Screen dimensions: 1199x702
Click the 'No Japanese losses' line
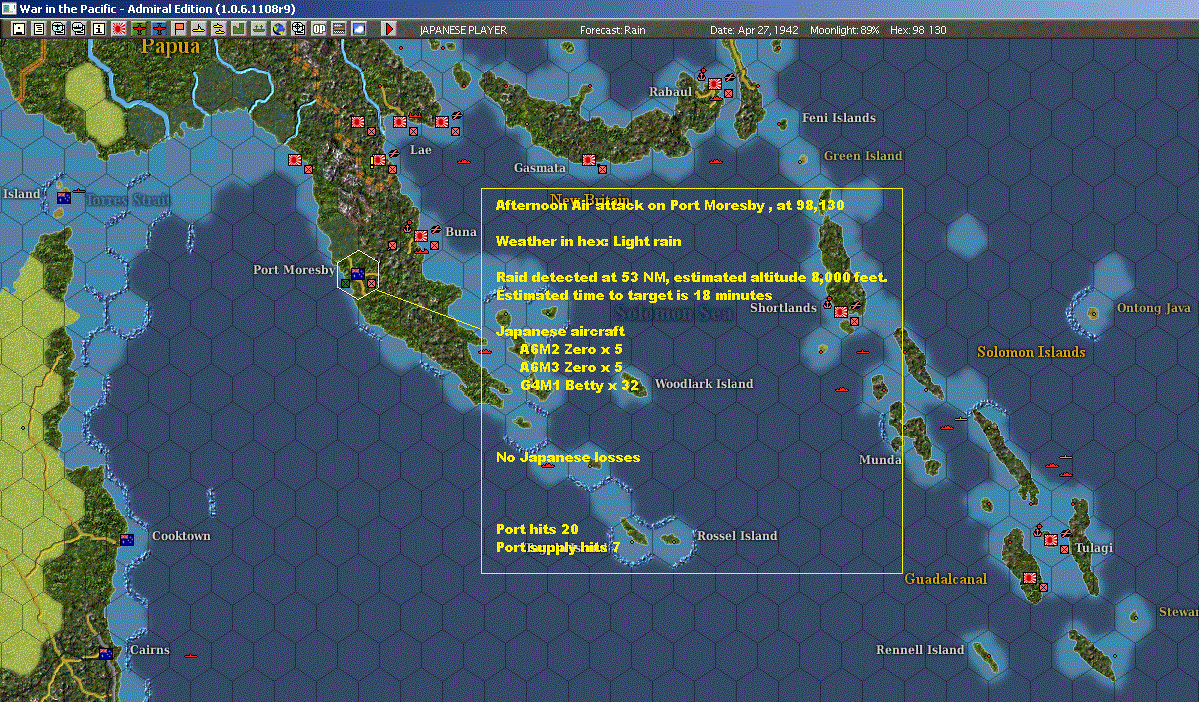pyautogui.click(x=567, y=457)
